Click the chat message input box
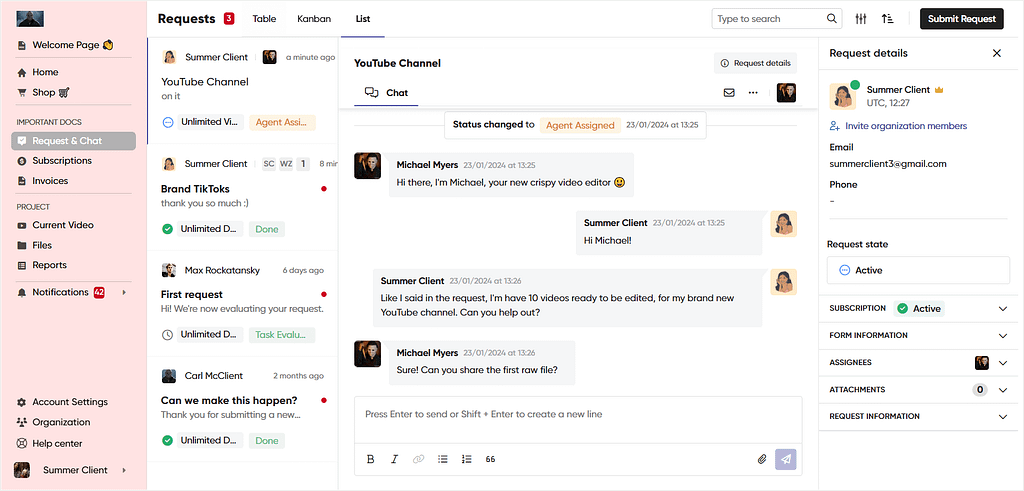 click(x=578, y=420)
